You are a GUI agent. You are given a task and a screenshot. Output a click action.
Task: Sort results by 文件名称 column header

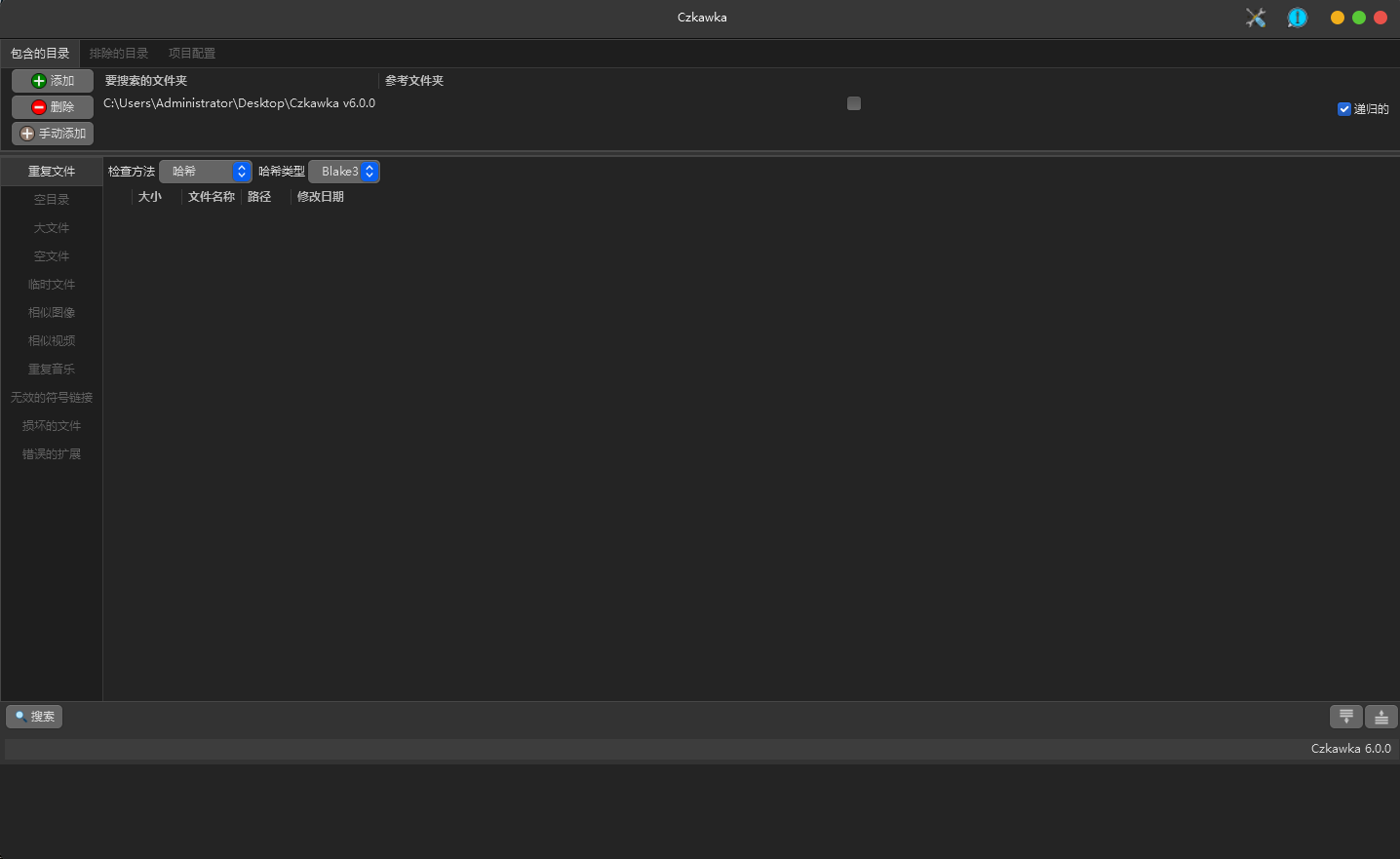(x=212, y=197)
